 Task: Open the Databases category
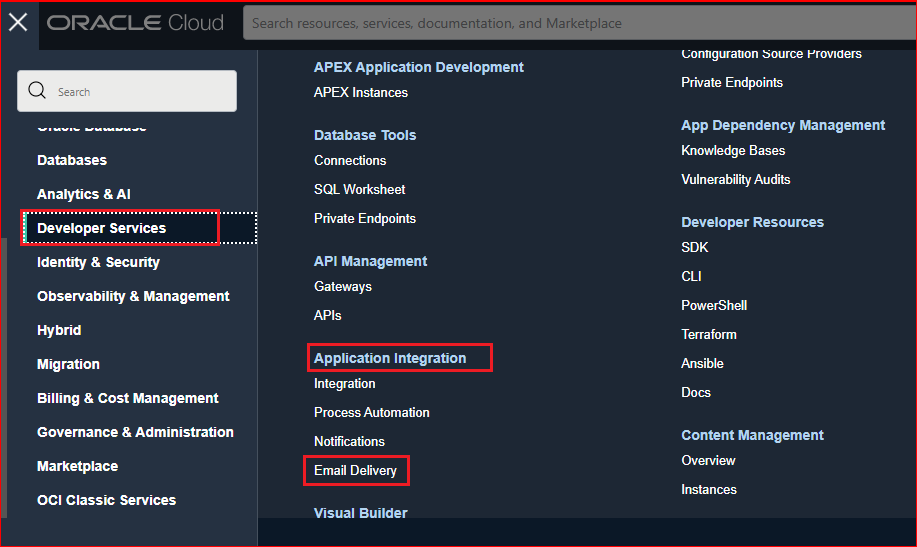coord(72,160)
